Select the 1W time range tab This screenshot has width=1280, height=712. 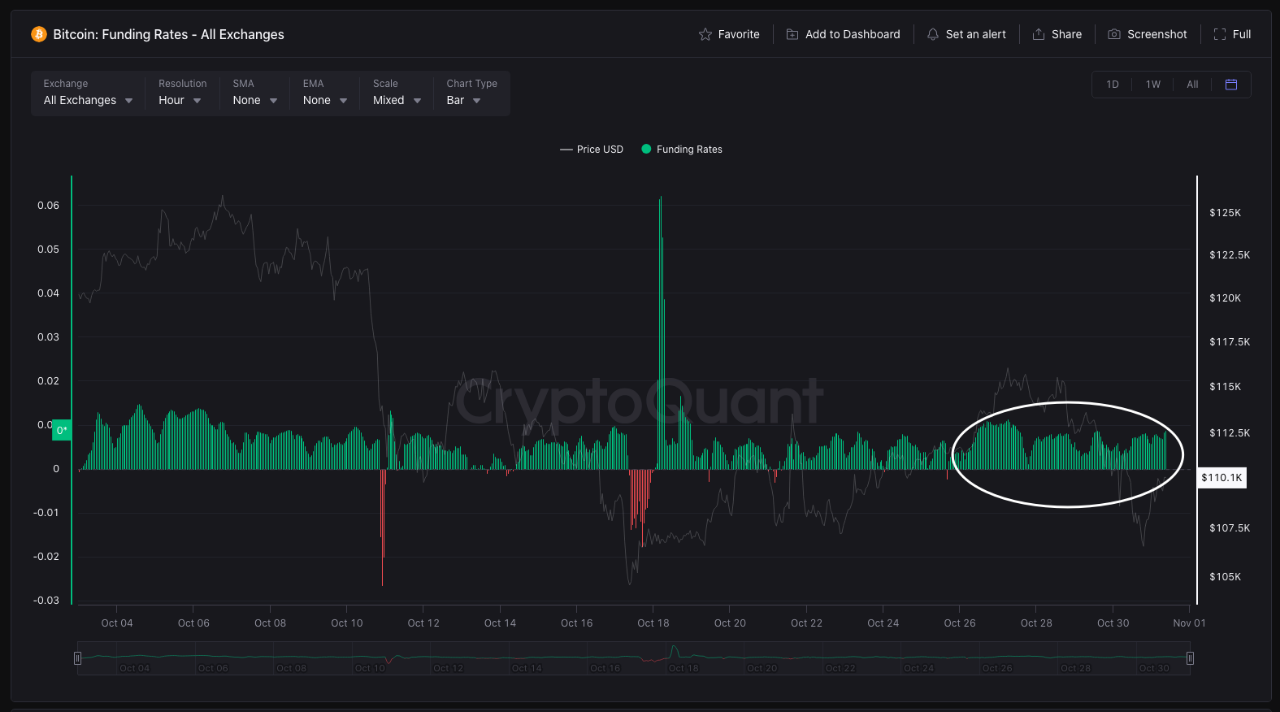[1153, 84]
